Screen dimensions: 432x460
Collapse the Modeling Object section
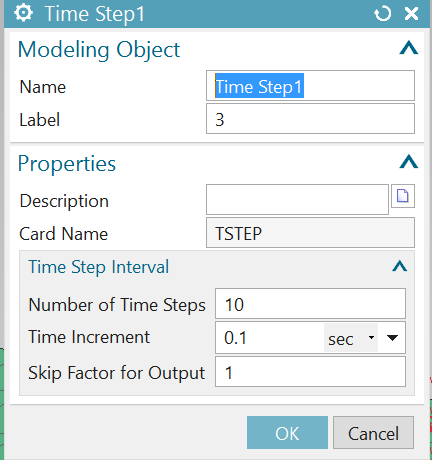click(x=409, y=48)
